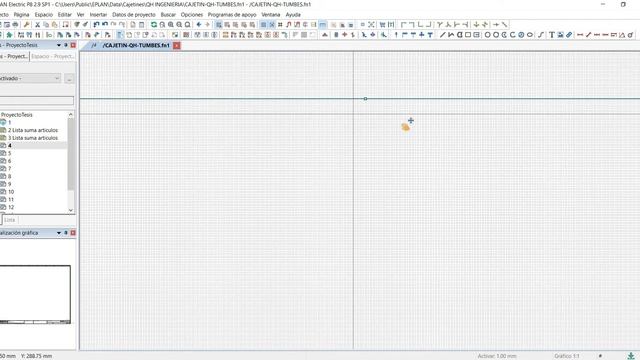
Task: Select page 2 Lista suma articulos
Action: pyautogui.click(x=33, y=130)
